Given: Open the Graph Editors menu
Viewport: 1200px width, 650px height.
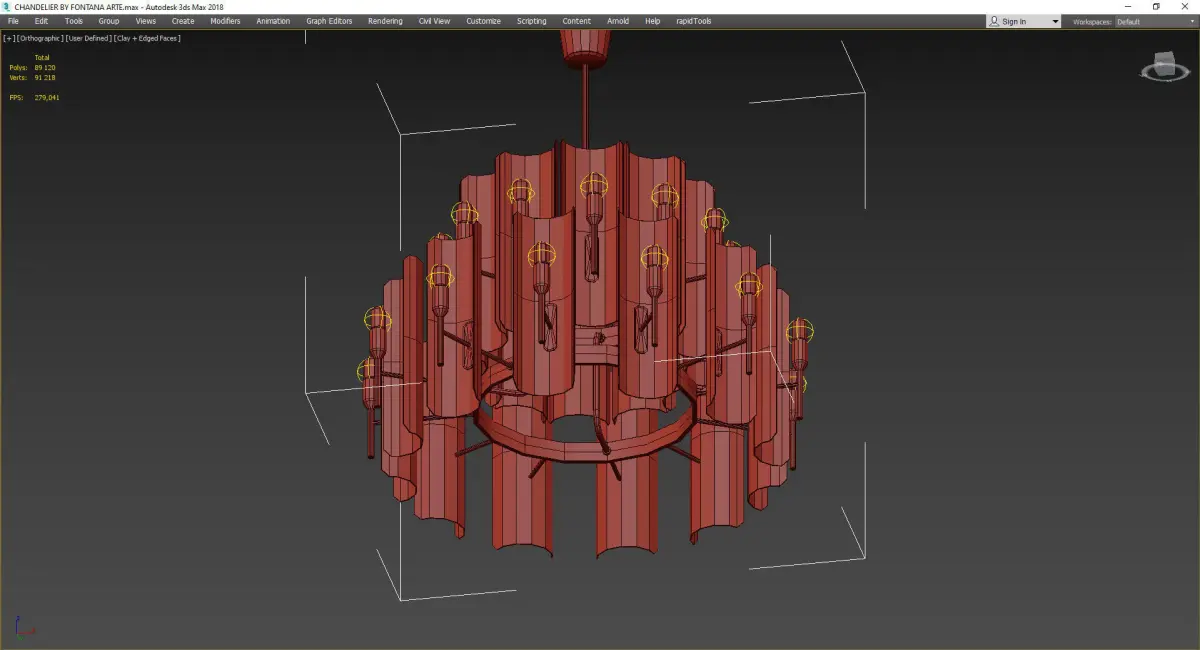Looking at the screenshot, I should [329, 21].
